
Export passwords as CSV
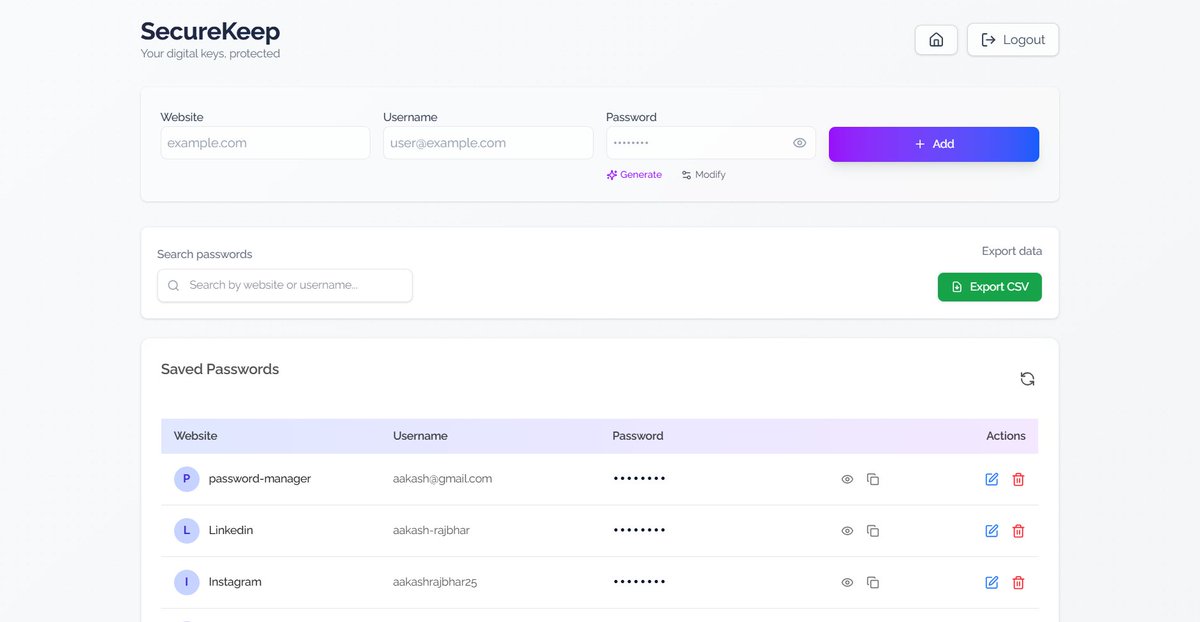point(990,287)
